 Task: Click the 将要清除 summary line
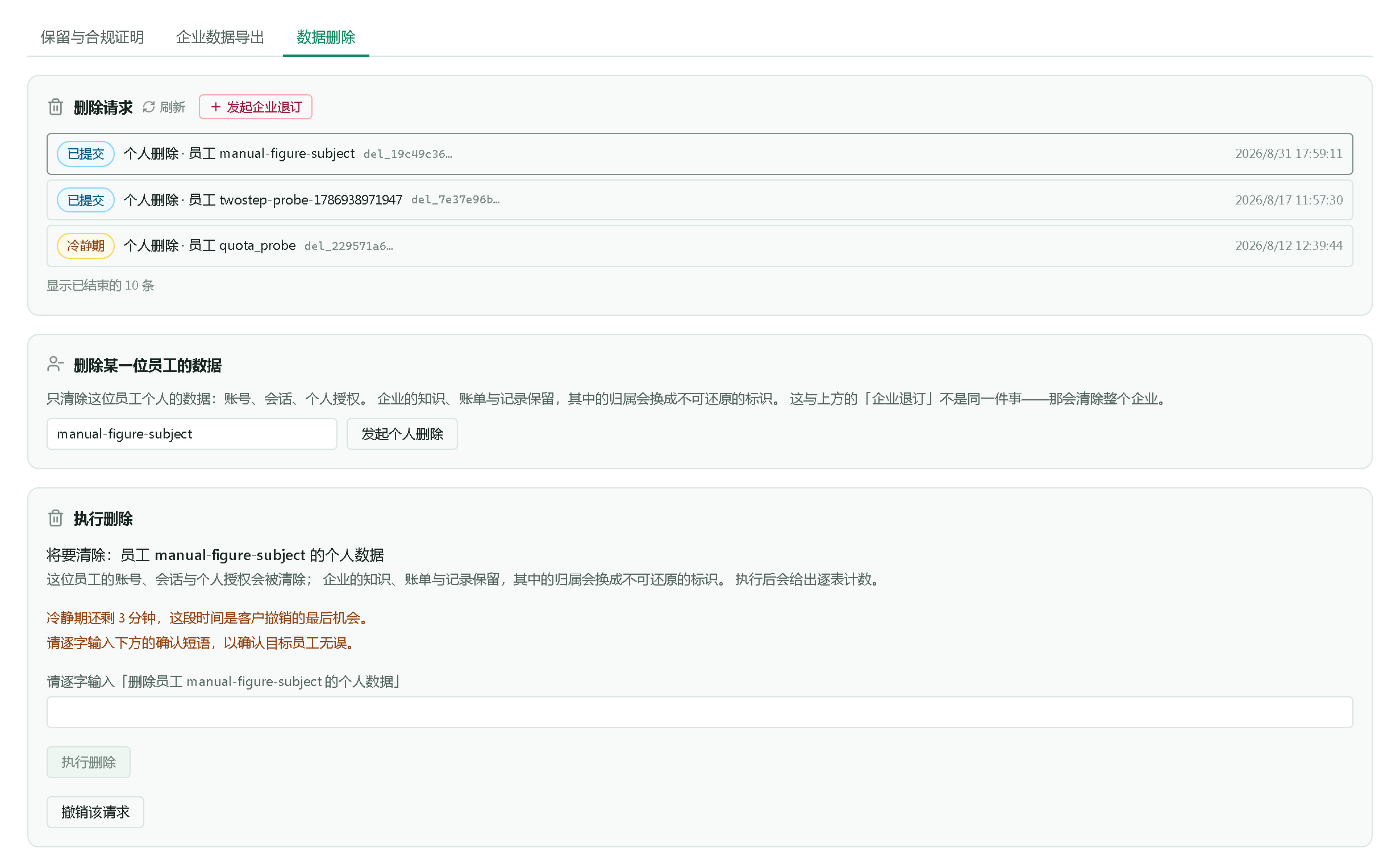(215, 555)
